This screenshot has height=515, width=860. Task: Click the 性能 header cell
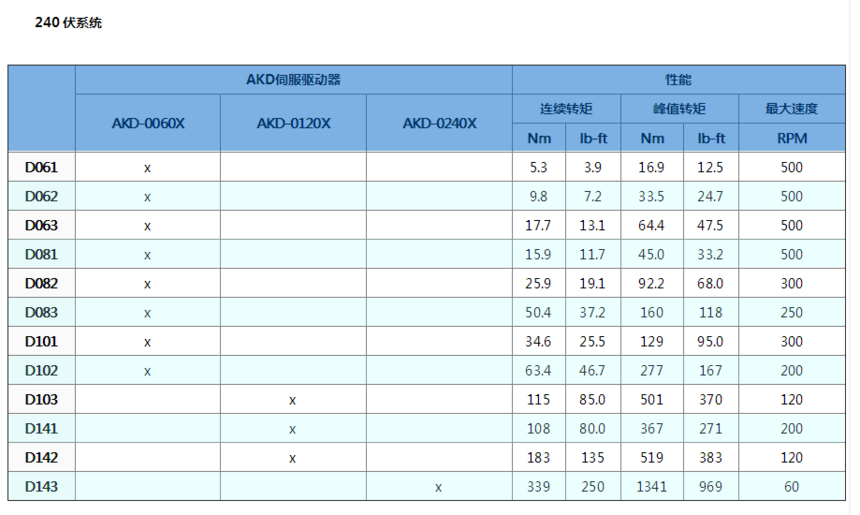click(678, 80)
